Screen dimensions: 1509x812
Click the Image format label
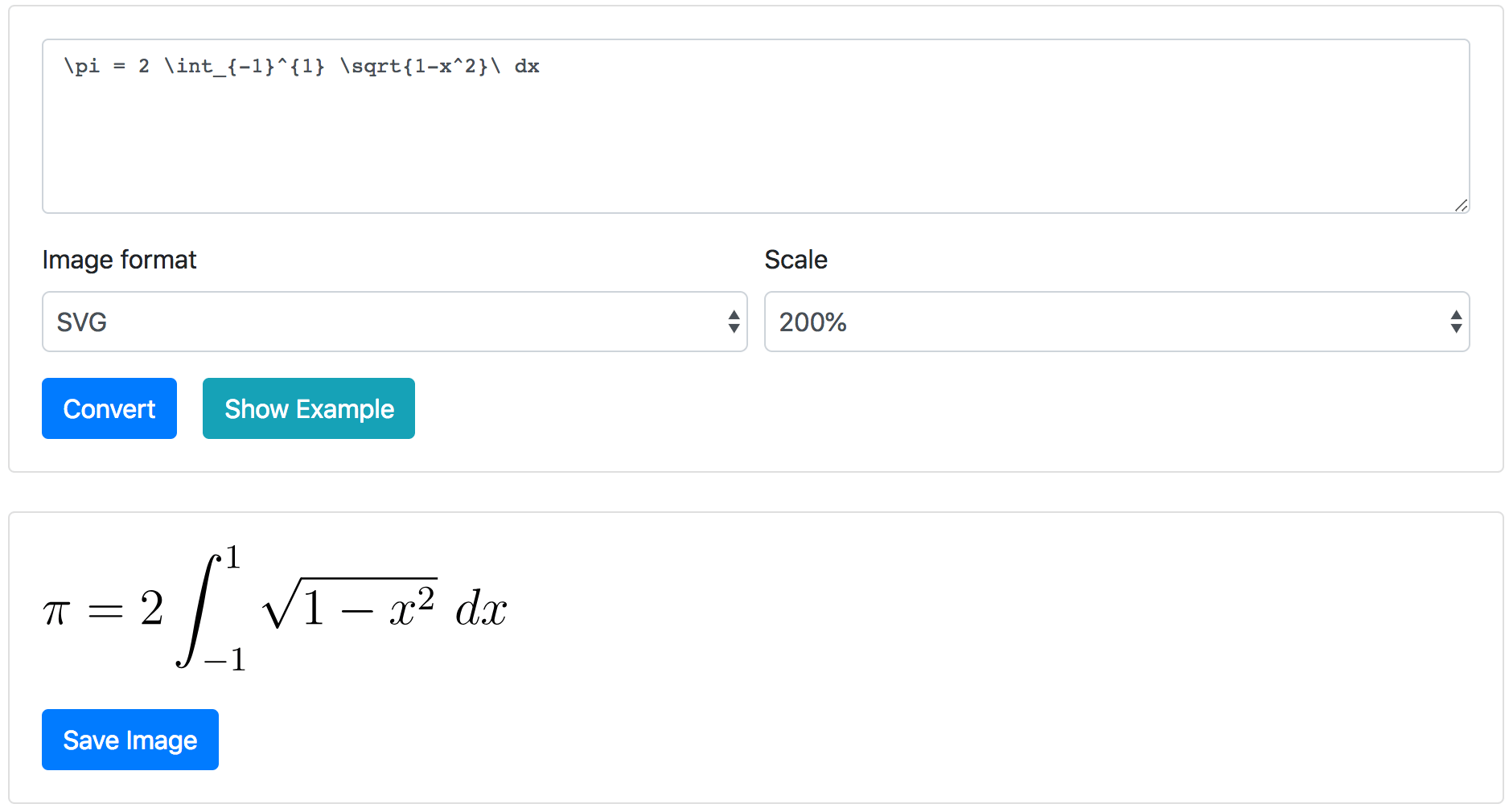point(119,260)
